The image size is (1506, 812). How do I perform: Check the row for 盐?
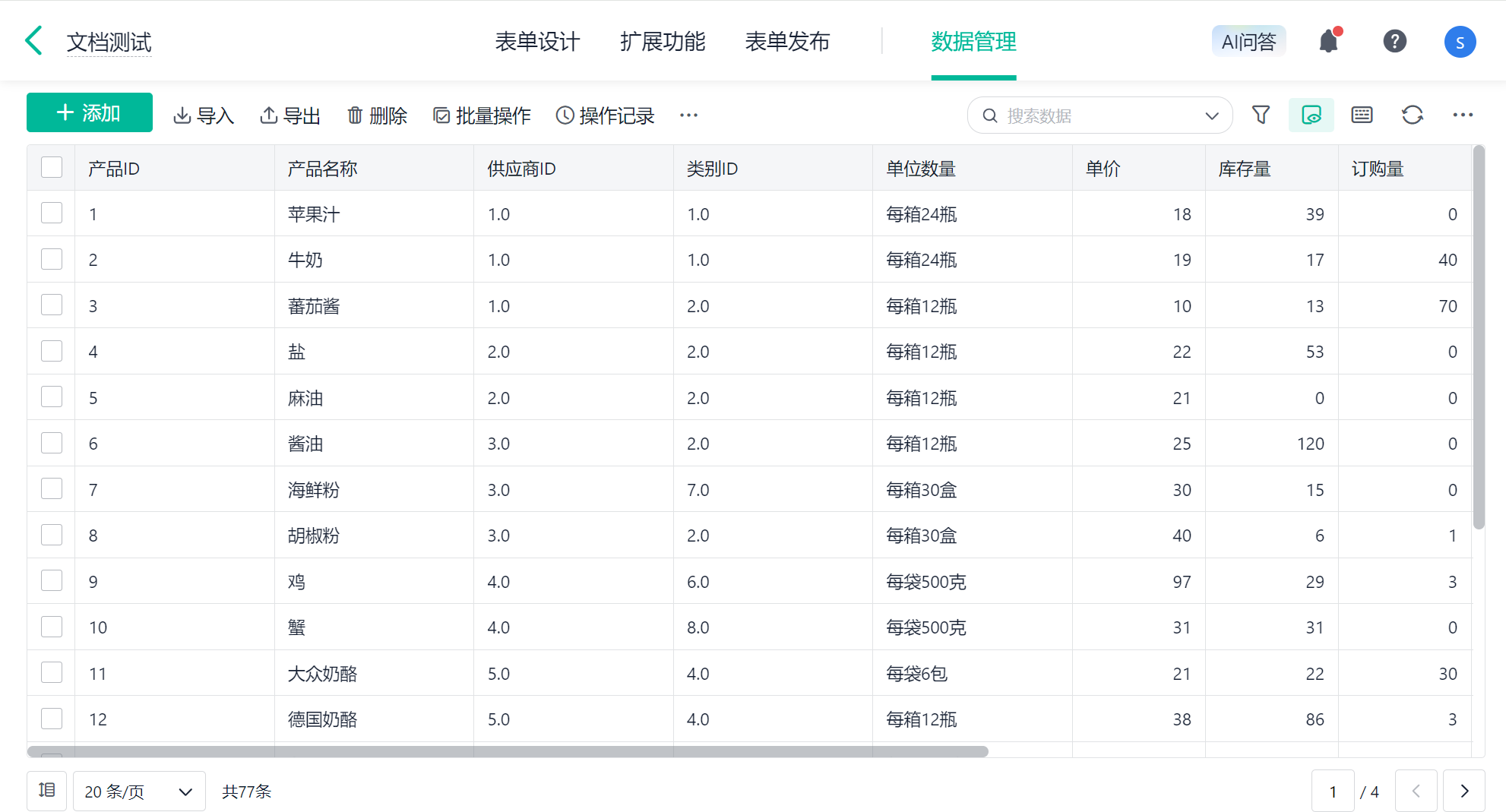pos(52,351)
